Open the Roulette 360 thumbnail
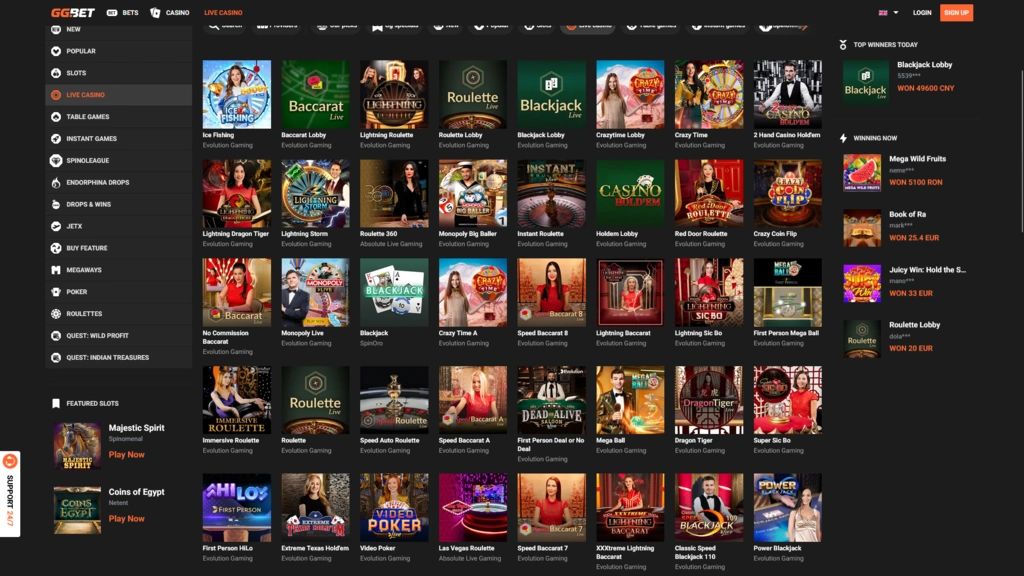1024x576 pixels. point(394,193)
